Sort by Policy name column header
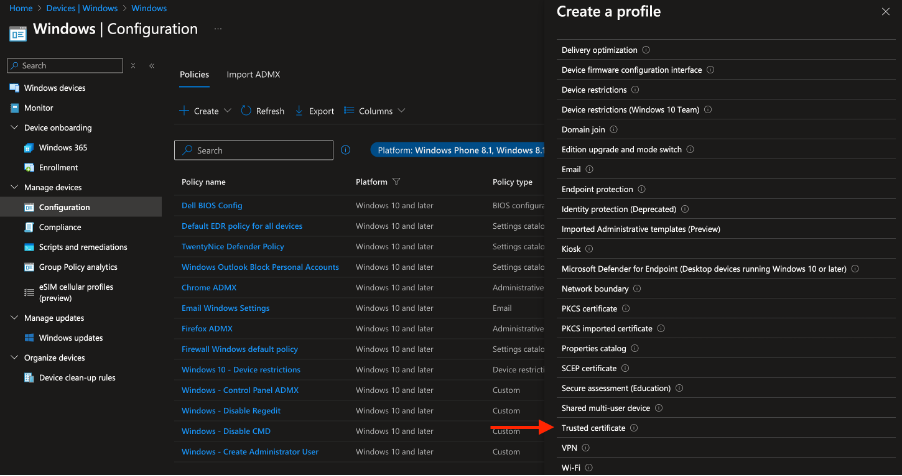 [x=203, y=182]
